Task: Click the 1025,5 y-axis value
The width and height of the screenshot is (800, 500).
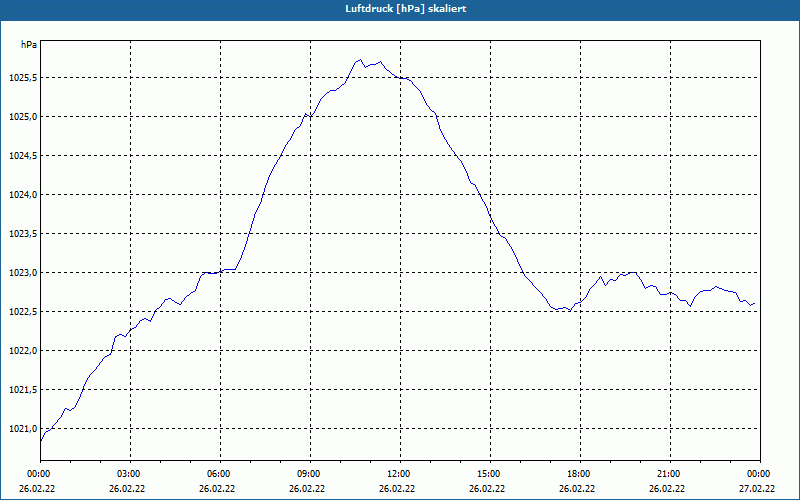Action: pyautogui.click(x=23, y=78)
